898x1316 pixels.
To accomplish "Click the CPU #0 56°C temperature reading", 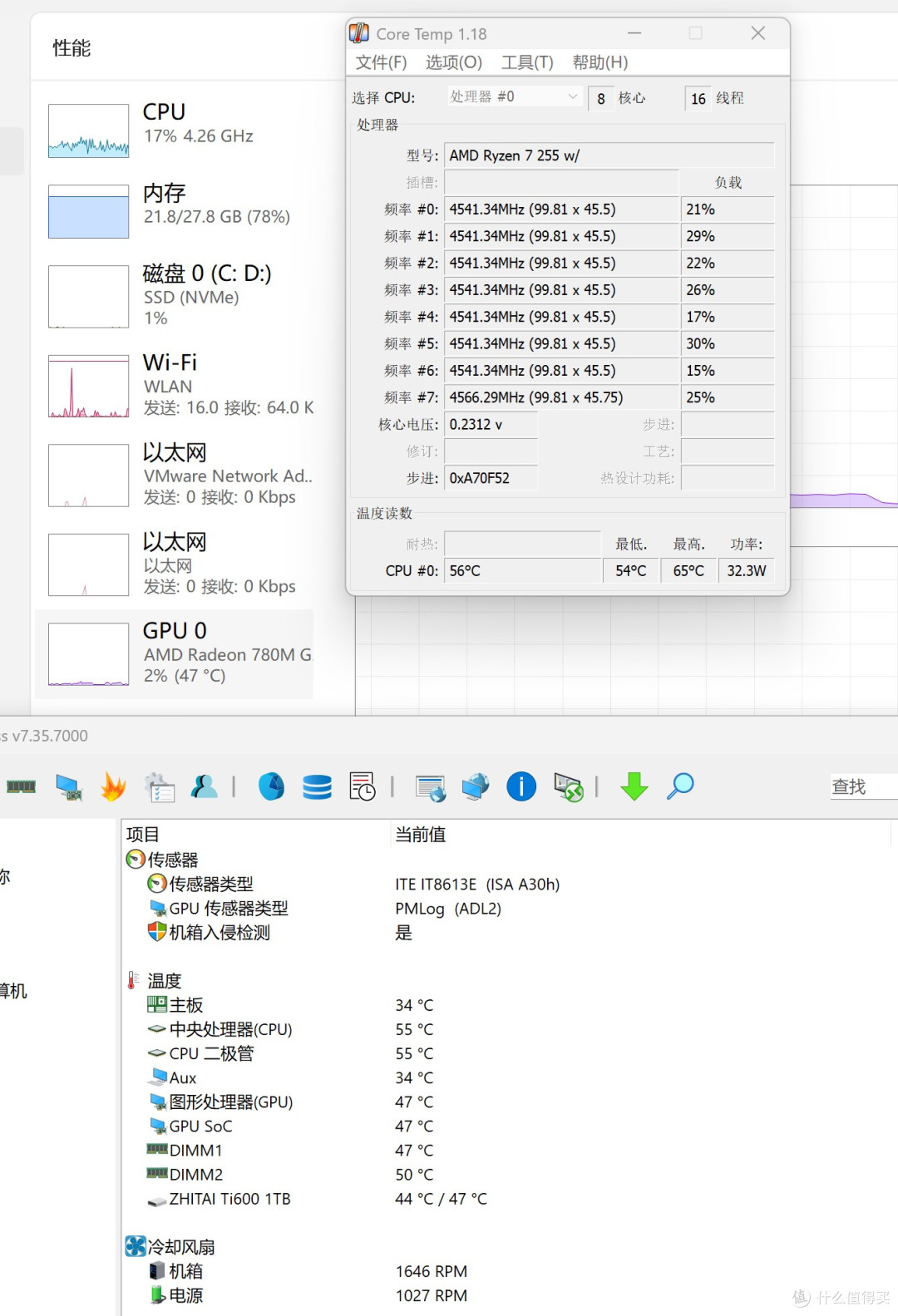I will click(x=523, y=570).
